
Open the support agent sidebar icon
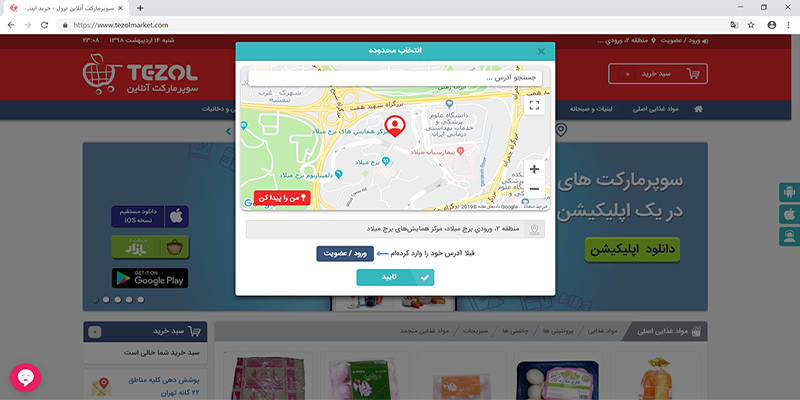[x=789, y=237]
